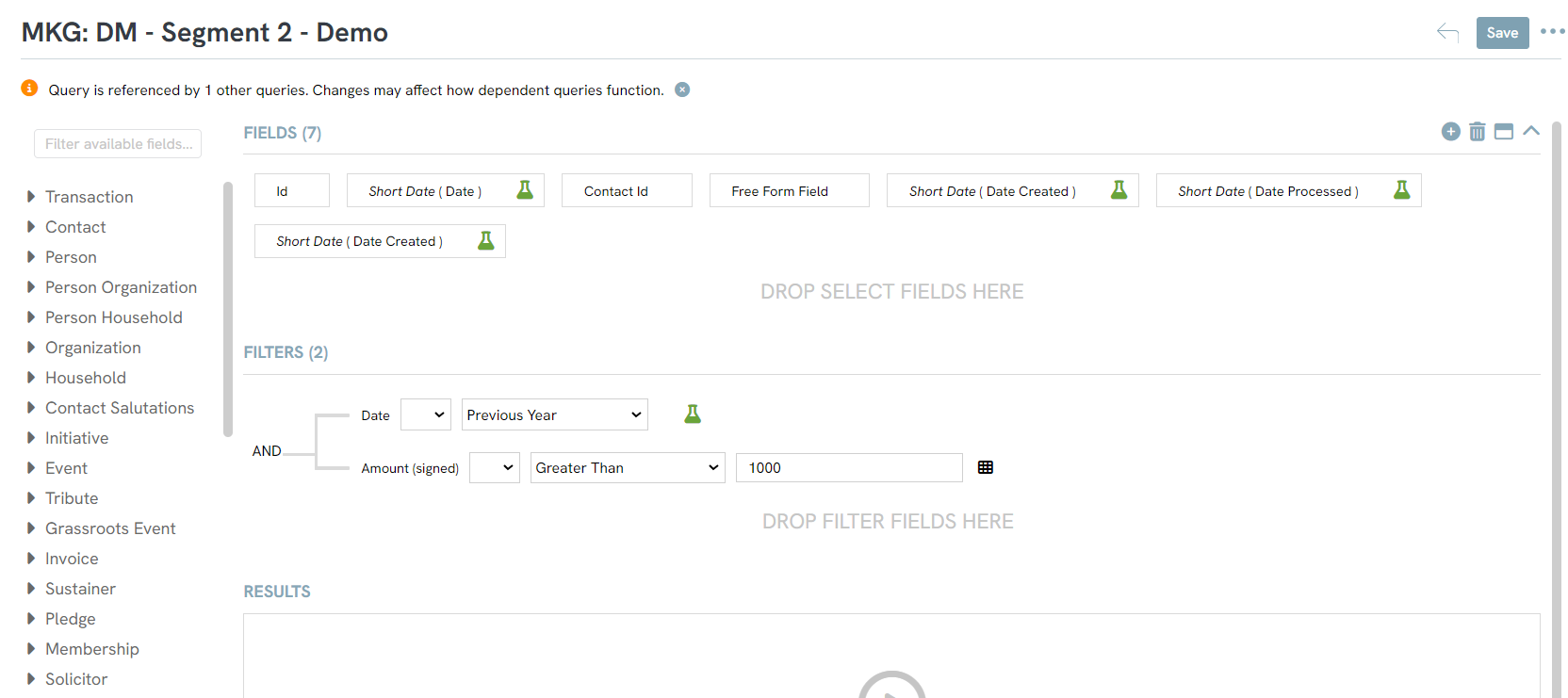Select the Short Date (Date) field chip
The width and height of the screenshot is (1568, 698).
(446, 190)
